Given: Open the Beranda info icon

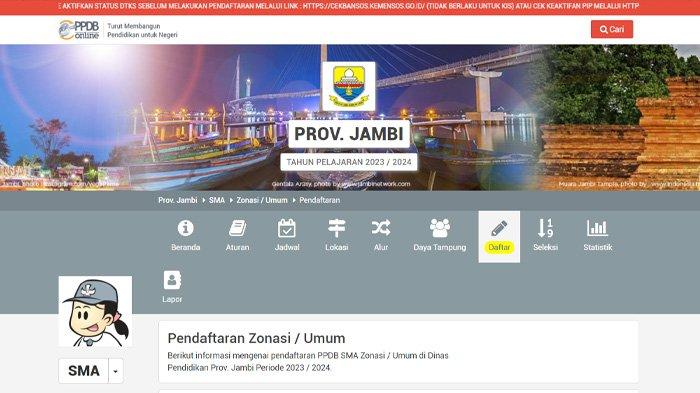Looking at the screenshot, I should (x=185, y=228).
